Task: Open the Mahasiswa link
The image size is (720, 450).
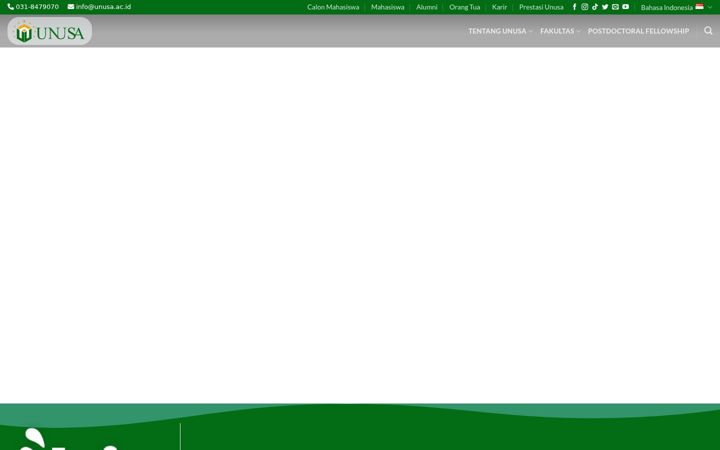Action: click(388, 7)
